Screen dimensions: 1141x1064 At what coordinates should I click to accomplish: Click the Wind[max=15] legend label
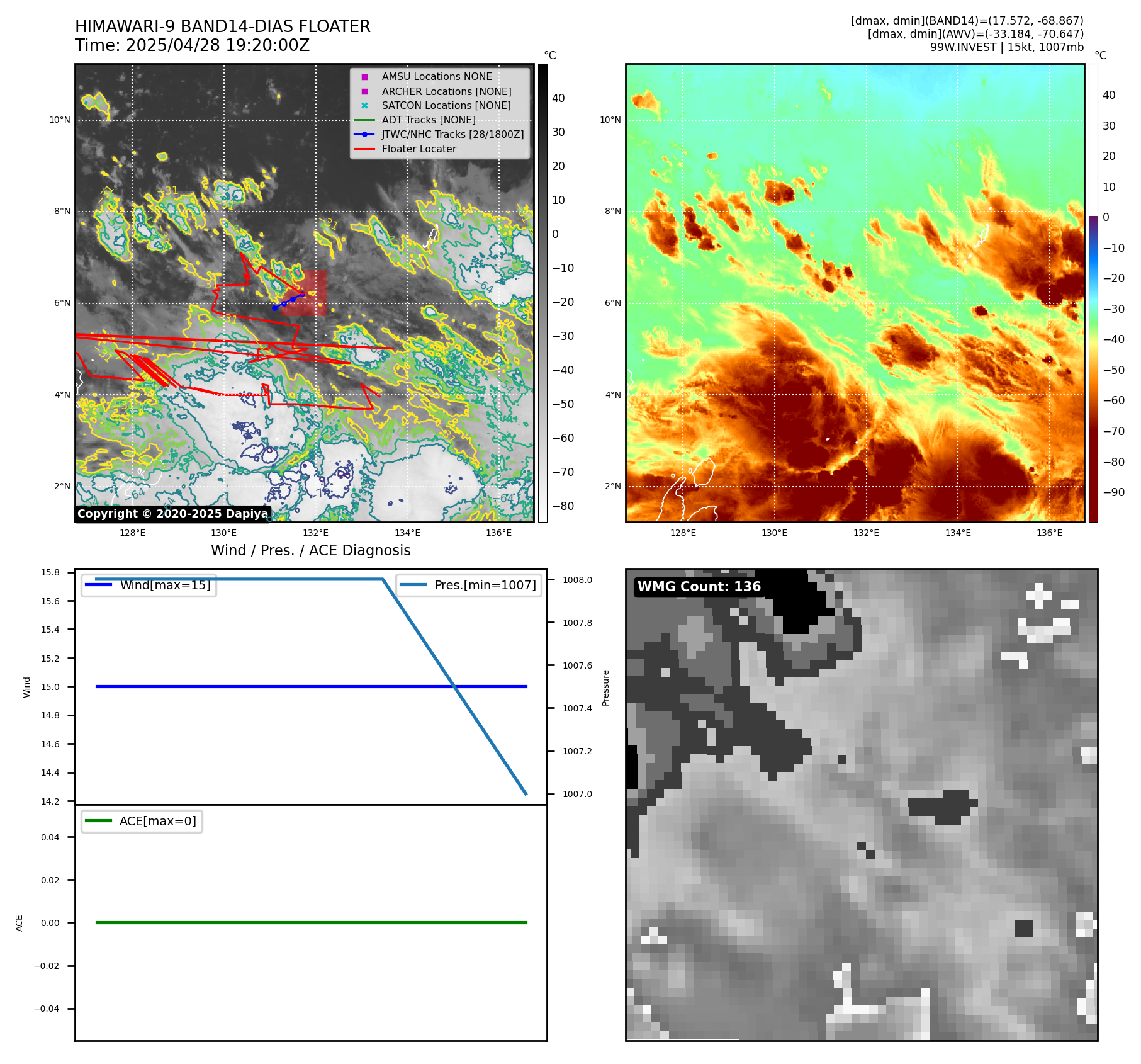(x=166, y=585)
